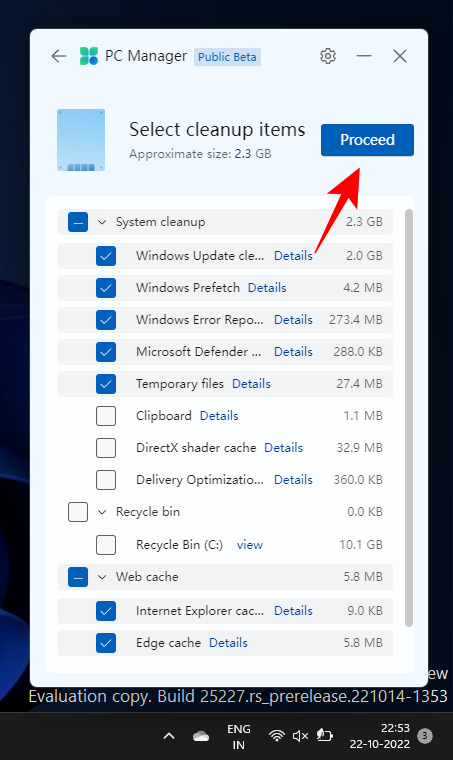Uncheck the Internet Explorer cache checkbox
This screenshot has width=453, height=760.
pyautogui.click(x=106, y=611)
